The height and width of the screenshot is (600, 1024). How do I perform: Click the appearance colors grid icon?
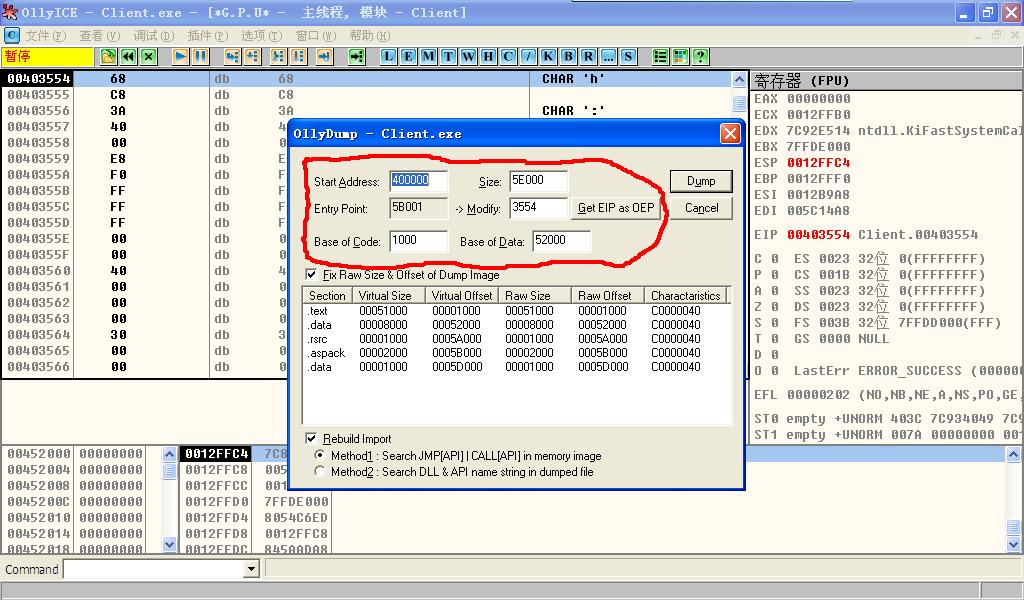(680, 56)
